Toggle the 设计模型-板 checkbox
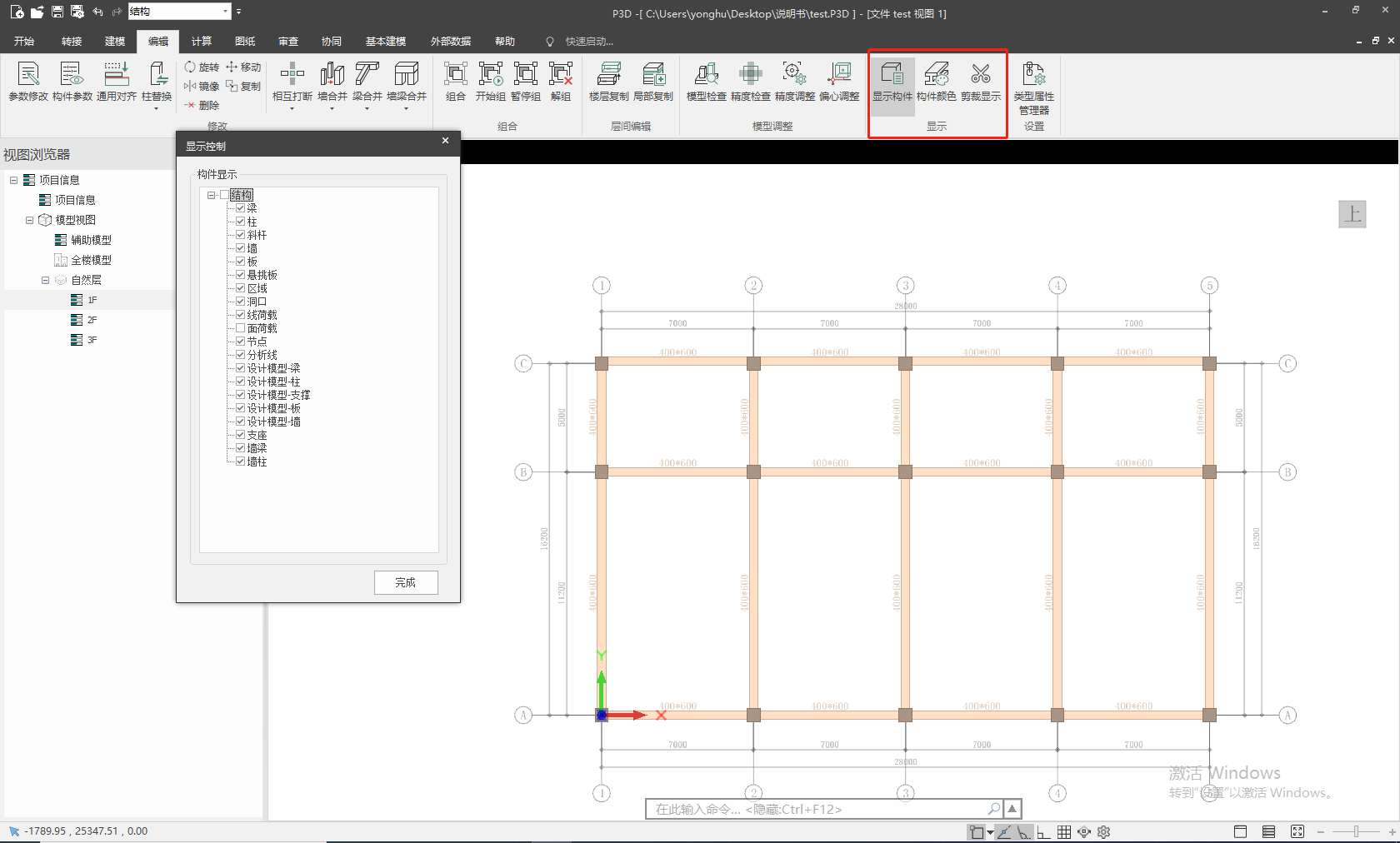1400x843 pixels. (x=240, y=408)
